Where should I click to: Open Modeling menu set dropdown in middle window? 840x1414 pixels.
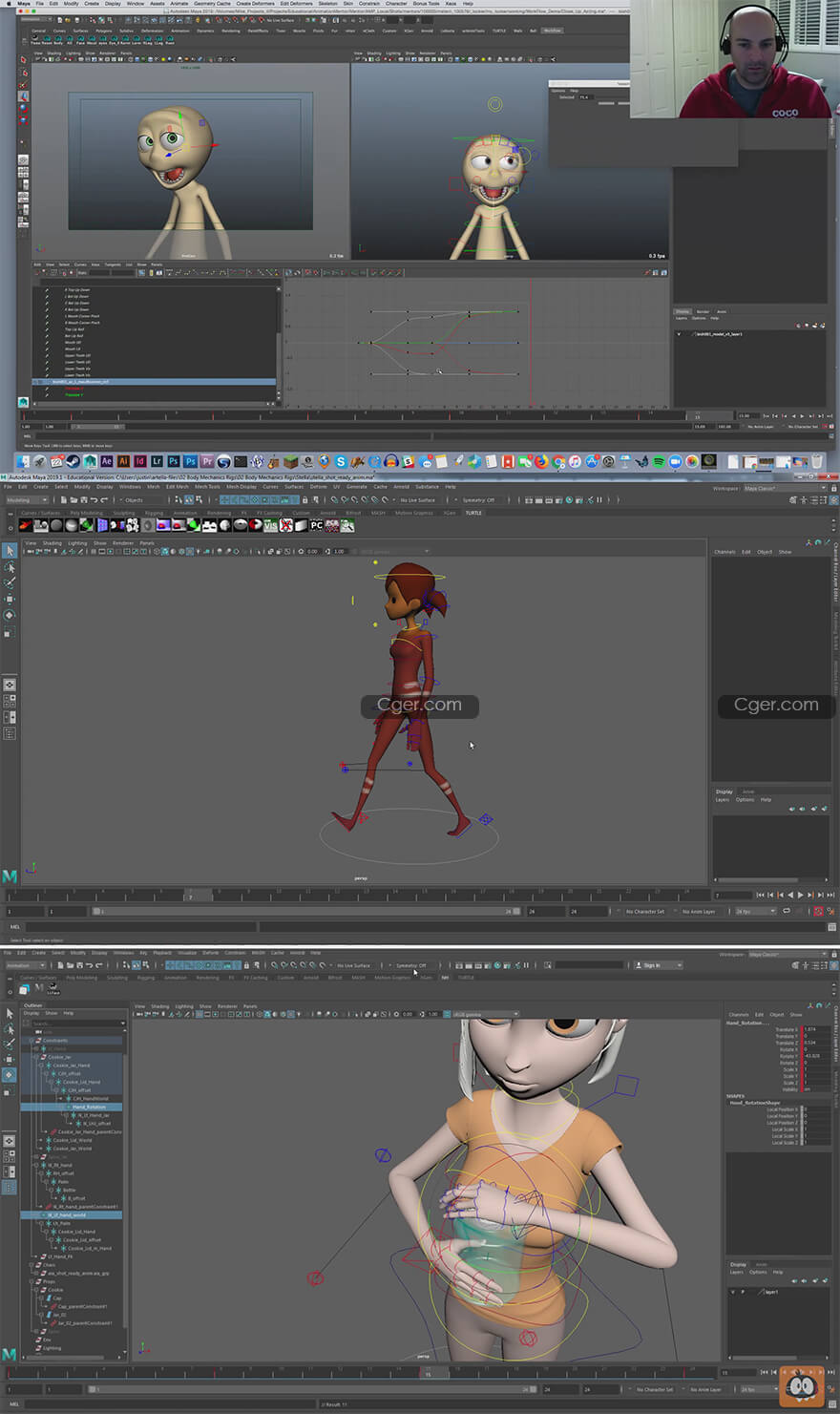pyautogui.click(x=27, y=499)
